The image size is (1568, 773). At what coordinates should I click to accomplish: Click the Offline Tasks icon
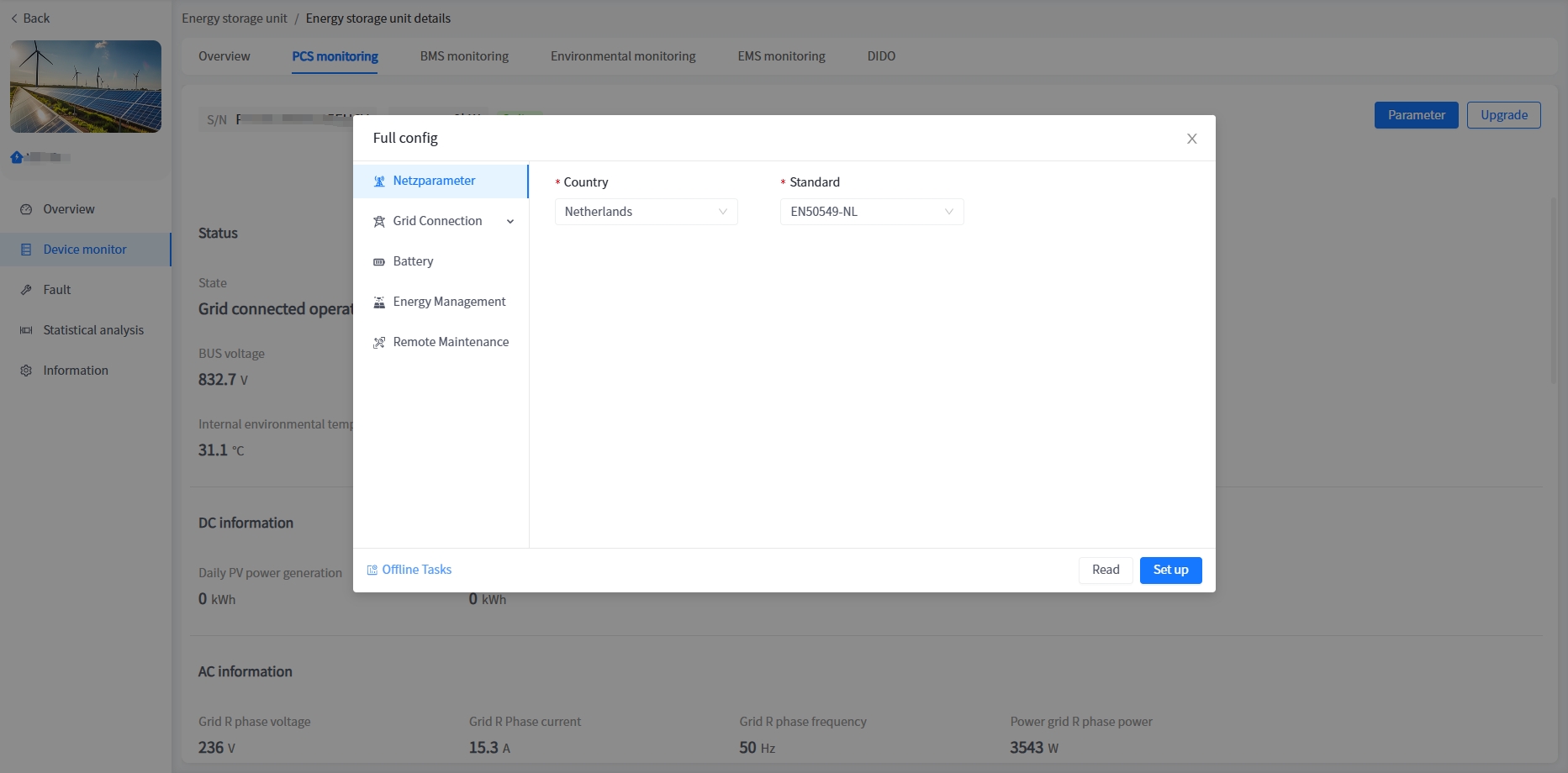(x=372, y=571)
